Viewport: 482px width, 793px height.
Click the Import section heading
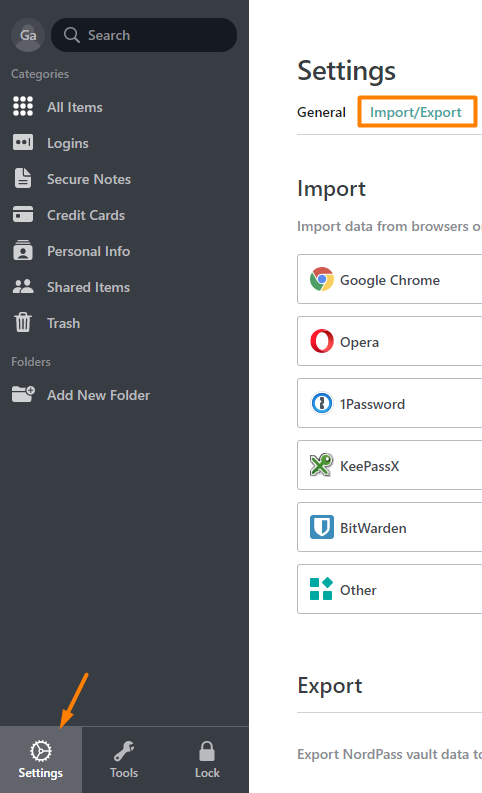click(331, 189)
